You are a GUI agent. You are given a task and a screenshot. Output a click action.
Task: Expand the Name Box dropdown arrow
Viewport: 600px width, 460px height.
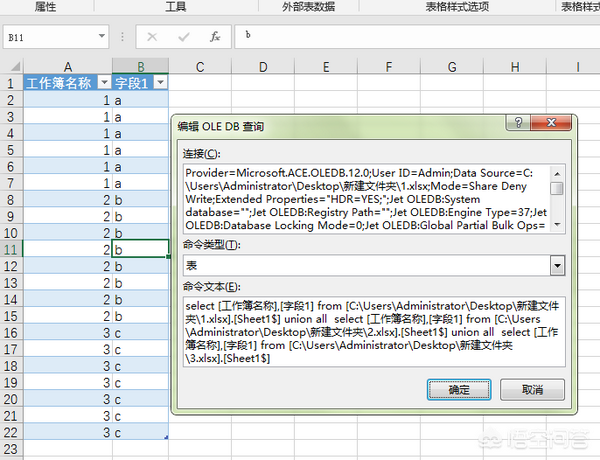click(x=101, y=36)
